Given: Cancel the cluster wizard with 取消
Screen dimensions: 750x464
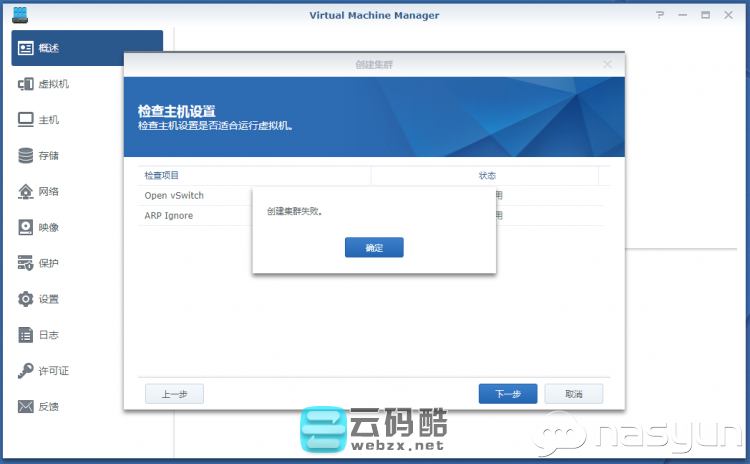Looking at the screenshot, I should click(573, 394).
